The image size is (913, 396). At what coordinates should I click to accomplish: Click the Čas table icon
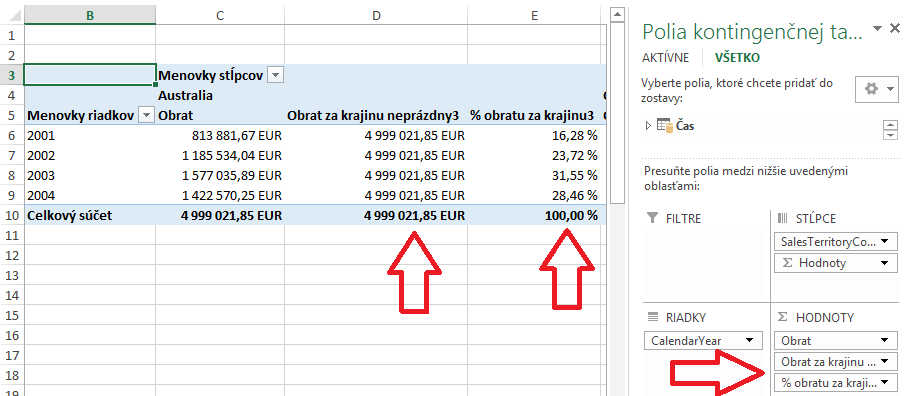664,125
